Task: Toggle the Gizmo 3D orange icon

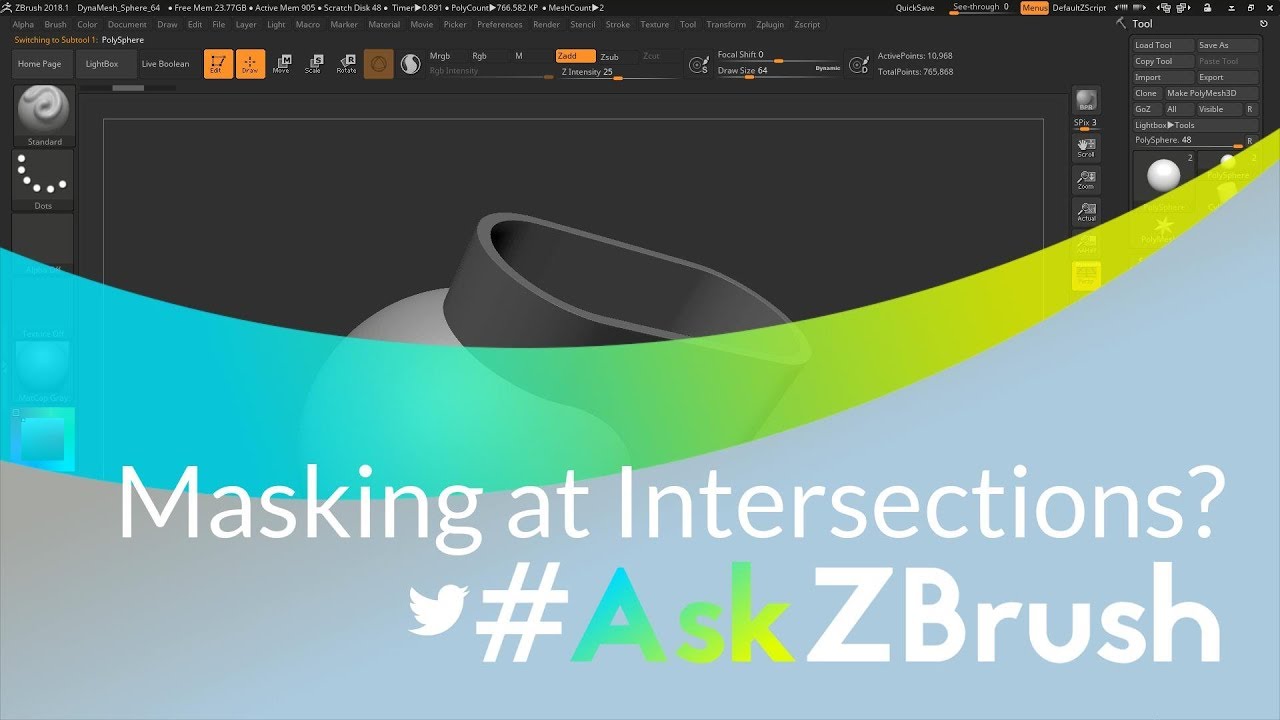Action: [378, 64]
